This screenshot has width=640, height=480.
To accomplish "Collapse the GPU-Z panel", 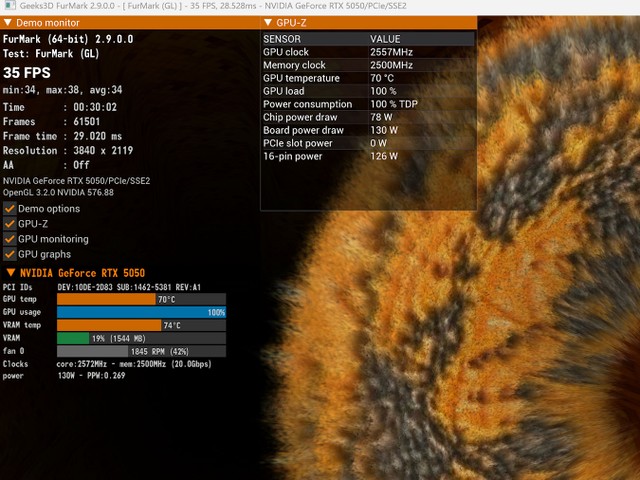I will click(x=268, y=23).
